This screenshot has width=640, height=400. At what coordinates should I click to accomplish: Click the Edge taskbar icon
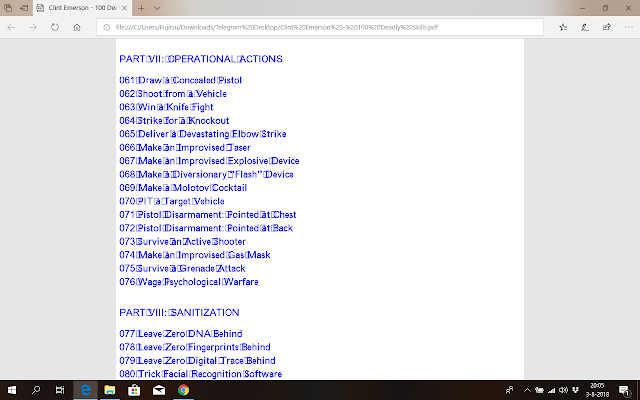click(85, 390)
